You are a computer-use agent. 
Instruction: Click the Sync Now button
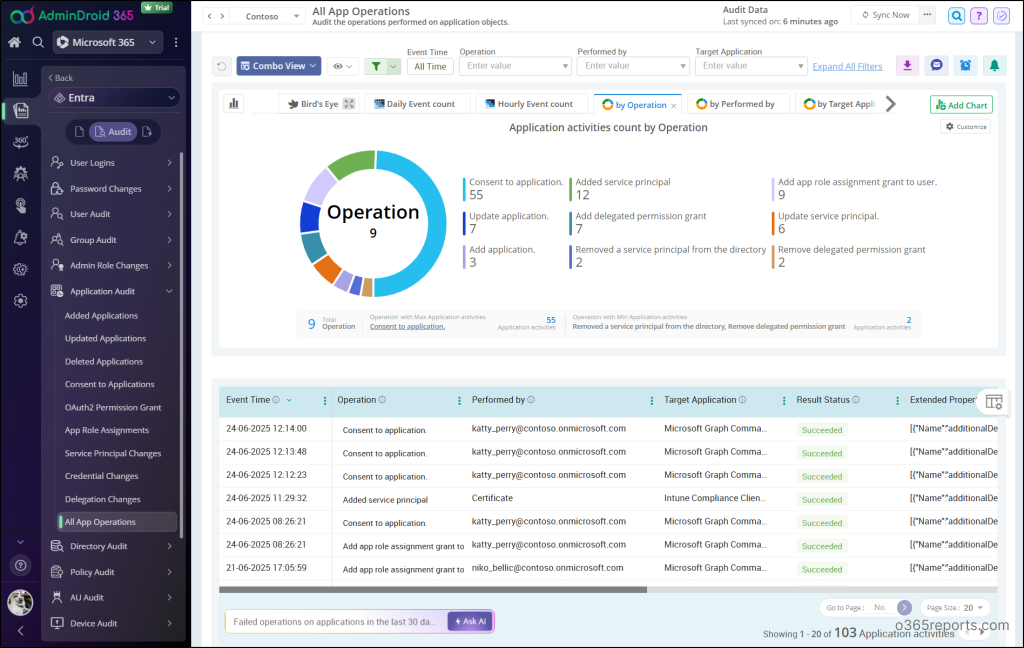[x=885, y=14]
